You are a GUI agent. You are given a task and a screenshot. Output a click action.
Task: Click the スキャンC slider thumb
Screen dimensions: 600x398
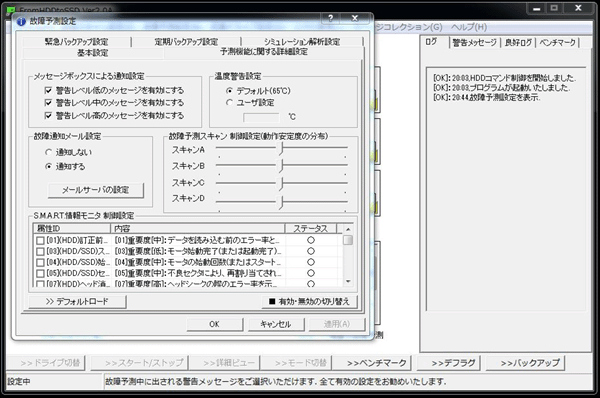281,184
